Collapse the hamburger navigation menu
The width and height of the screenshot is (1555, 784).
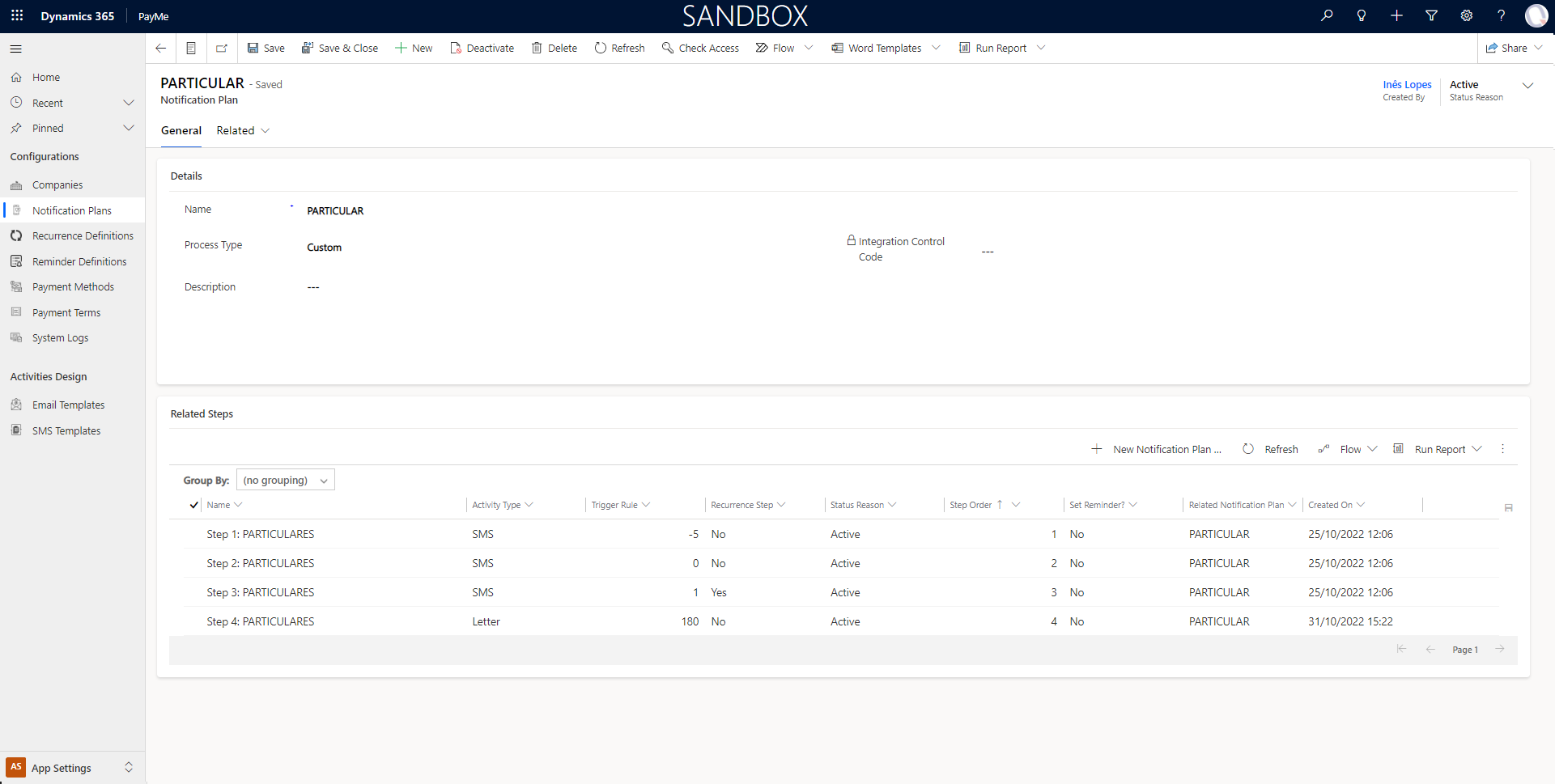tap(16, 49)
